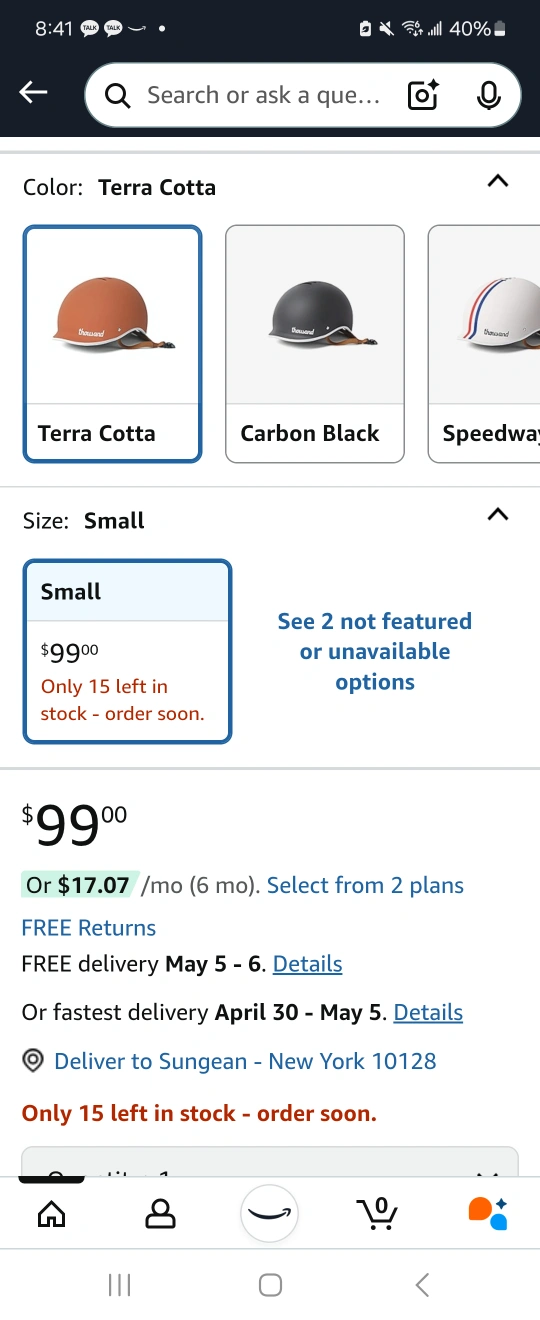Open camera lens search icon
This screenshot has height=1320, width=540.
[x=423, y=95]
